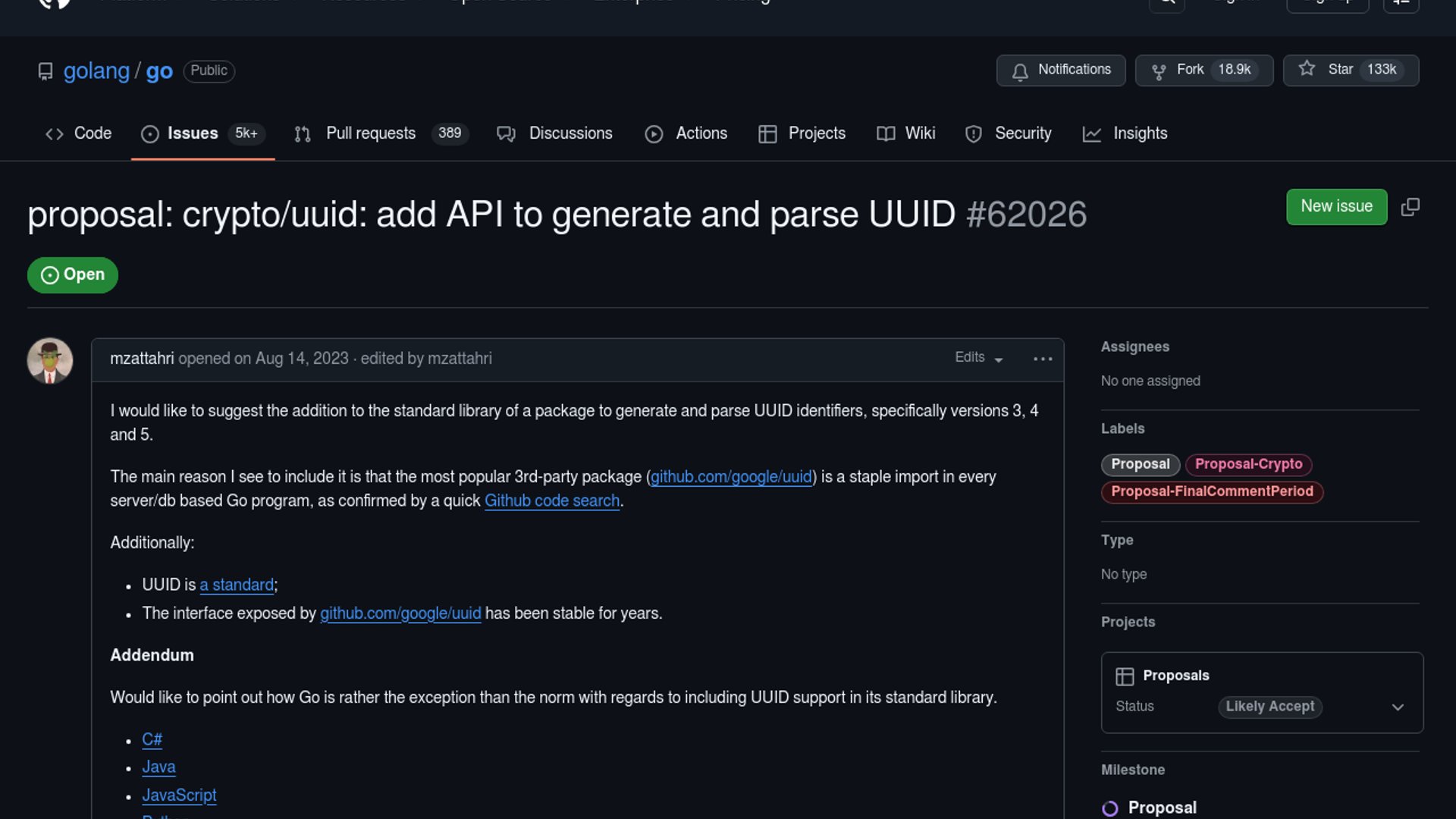Open the Github code search link

click(551, 501)
